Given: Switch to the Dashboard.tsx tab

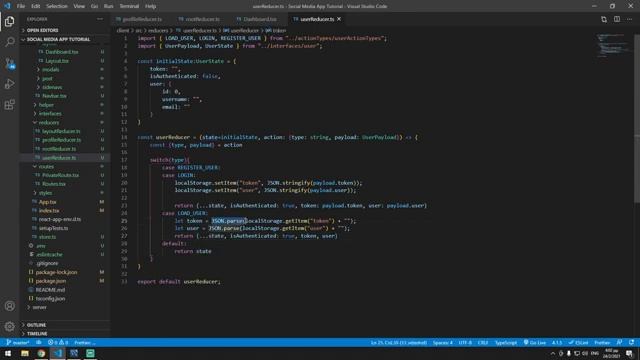Looking at the screenshot, I should (260, 19).
